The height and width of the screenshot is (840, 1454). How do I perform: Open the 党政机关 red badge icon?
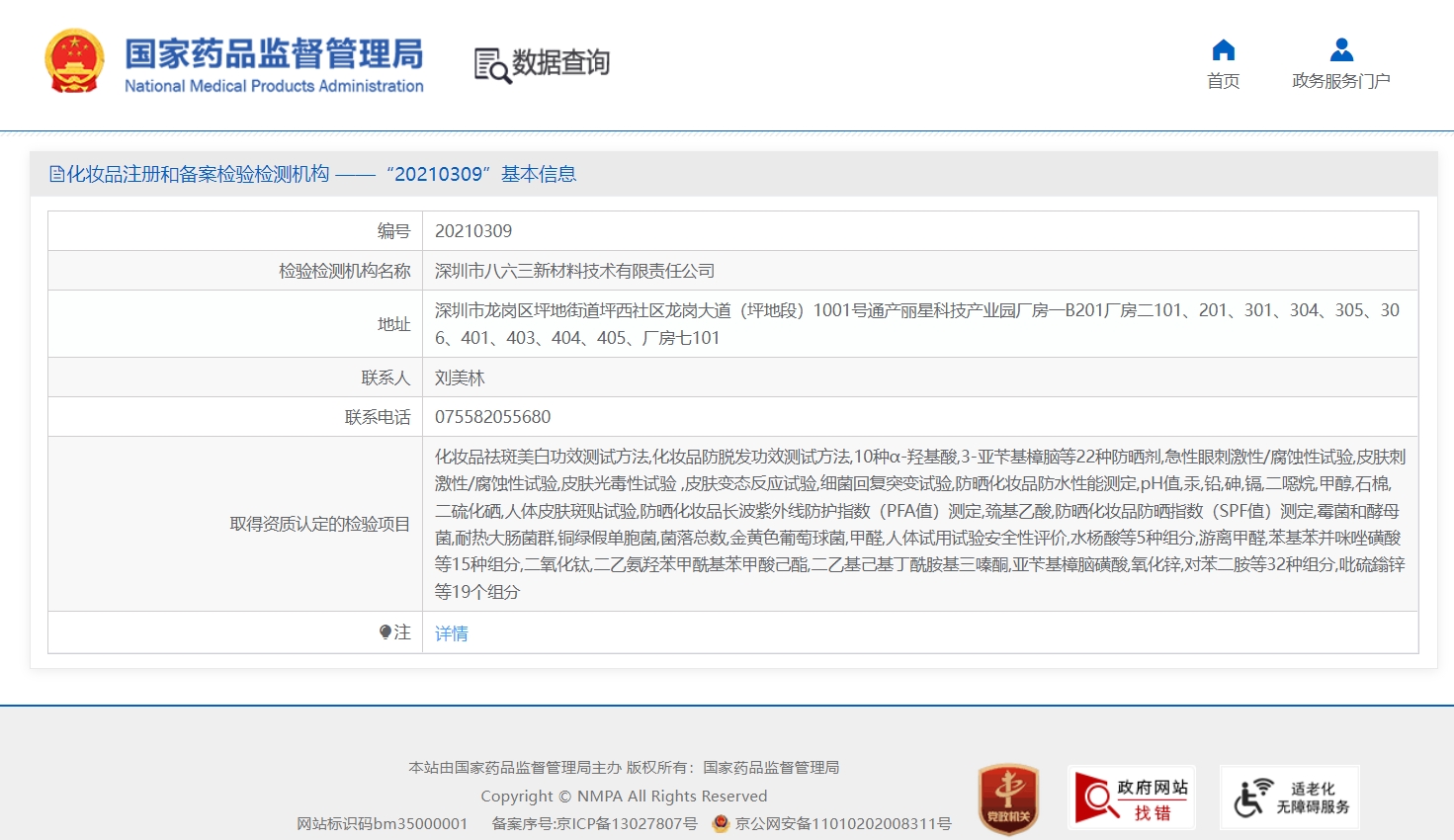[x=1007, y=798]
